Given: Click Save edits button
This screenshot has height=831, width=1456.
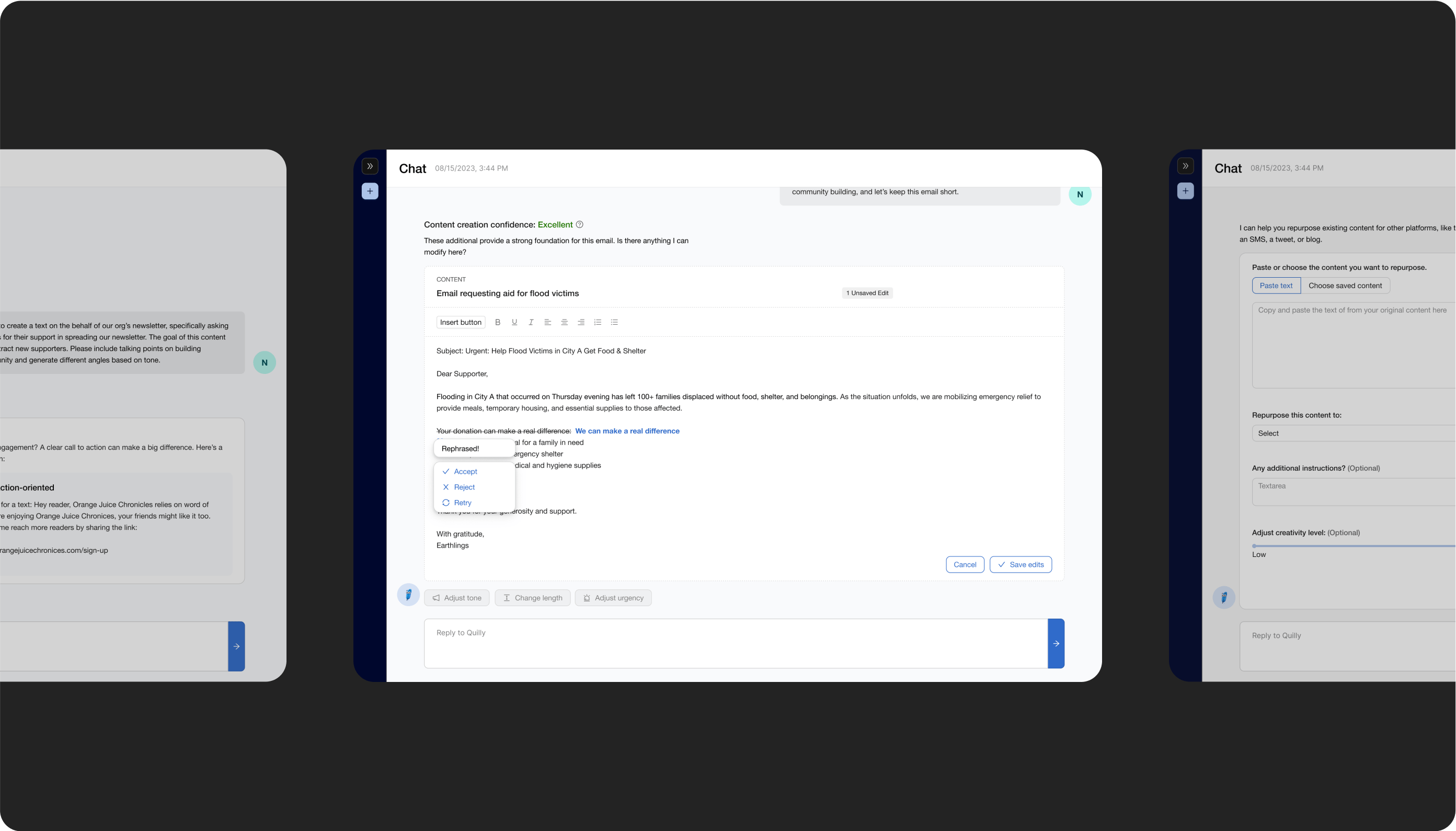Looking at the screenshot, I should [x=1020, y=564].
